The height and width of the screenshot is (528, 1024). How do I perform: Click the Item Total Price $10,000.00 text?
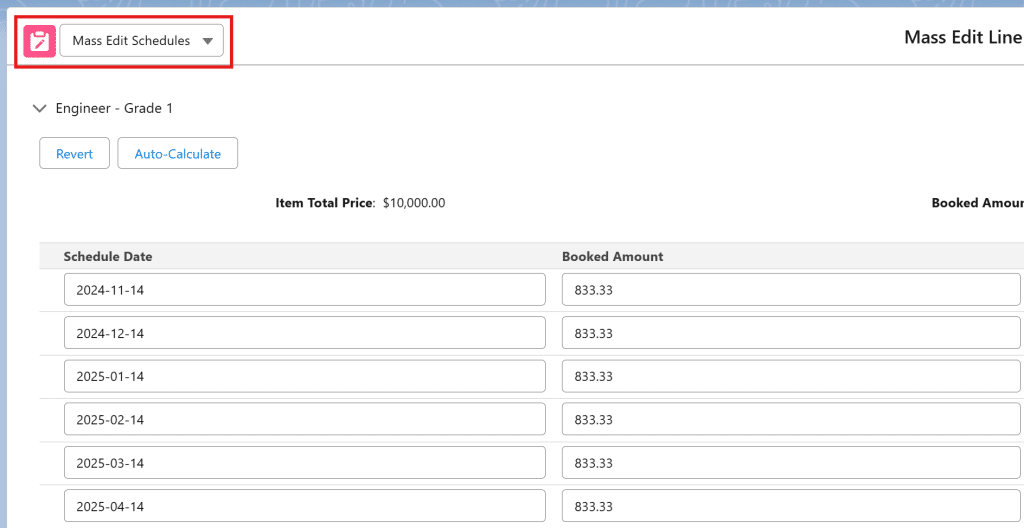[360, 203]
